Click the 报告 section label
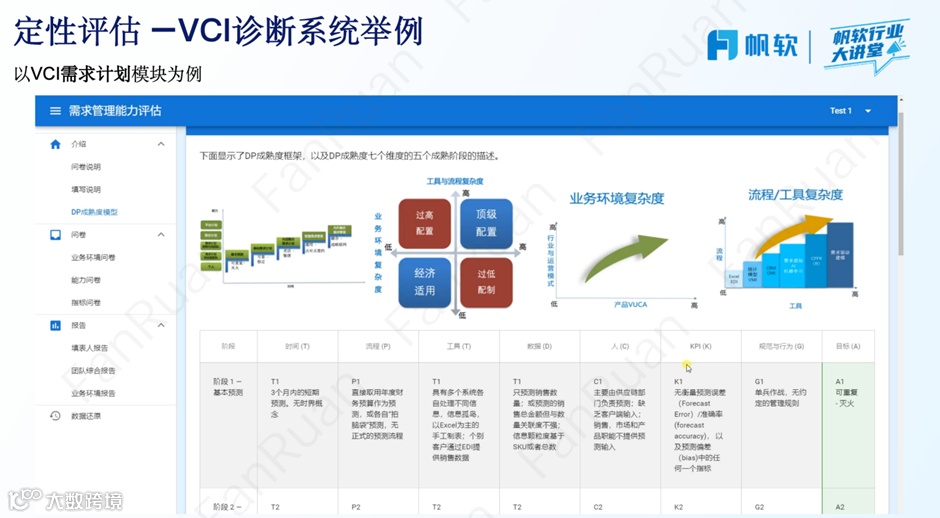 (x=79, y=325)
